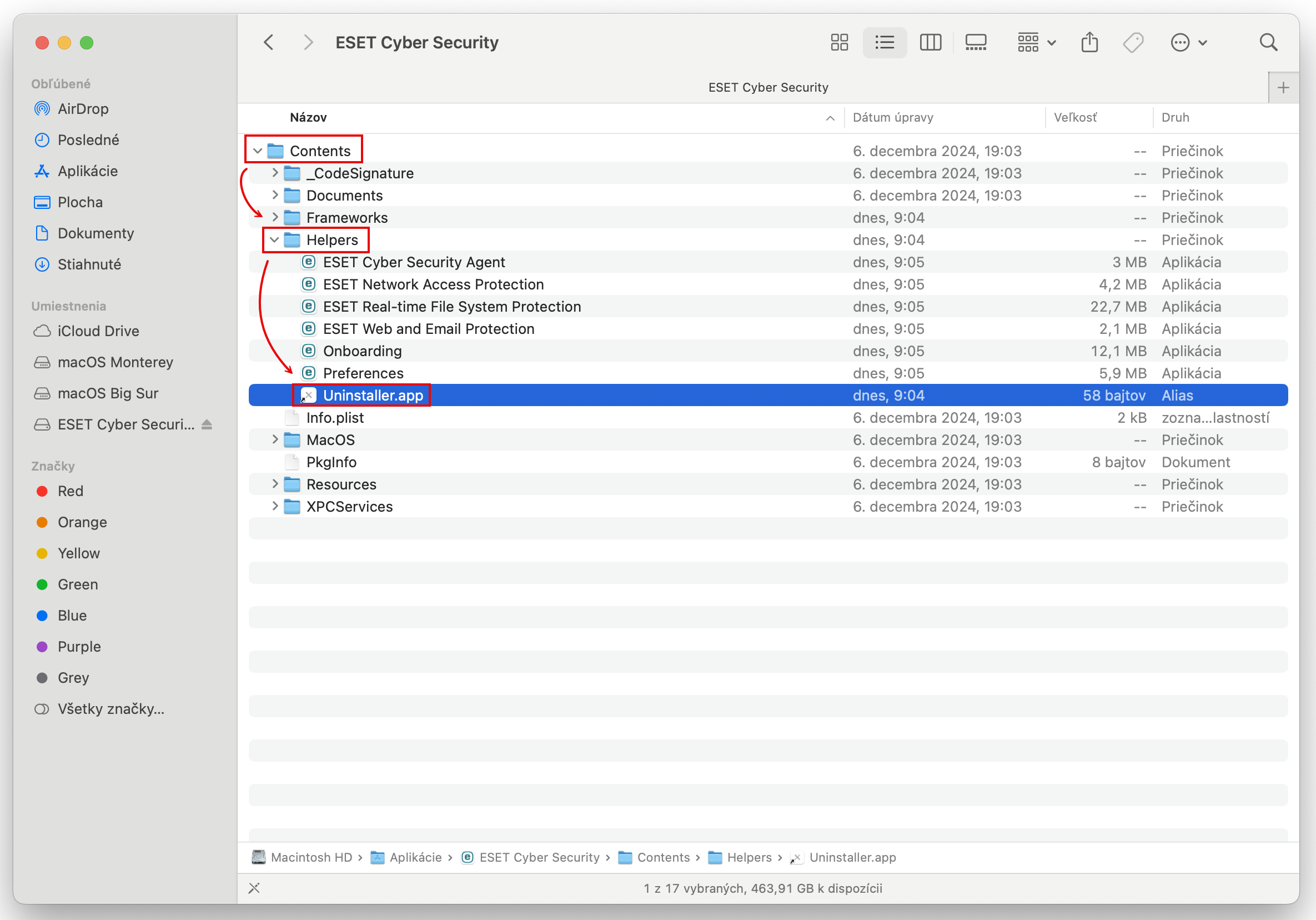
Task: Switch to gallery view
Action: tap(975, 42)
